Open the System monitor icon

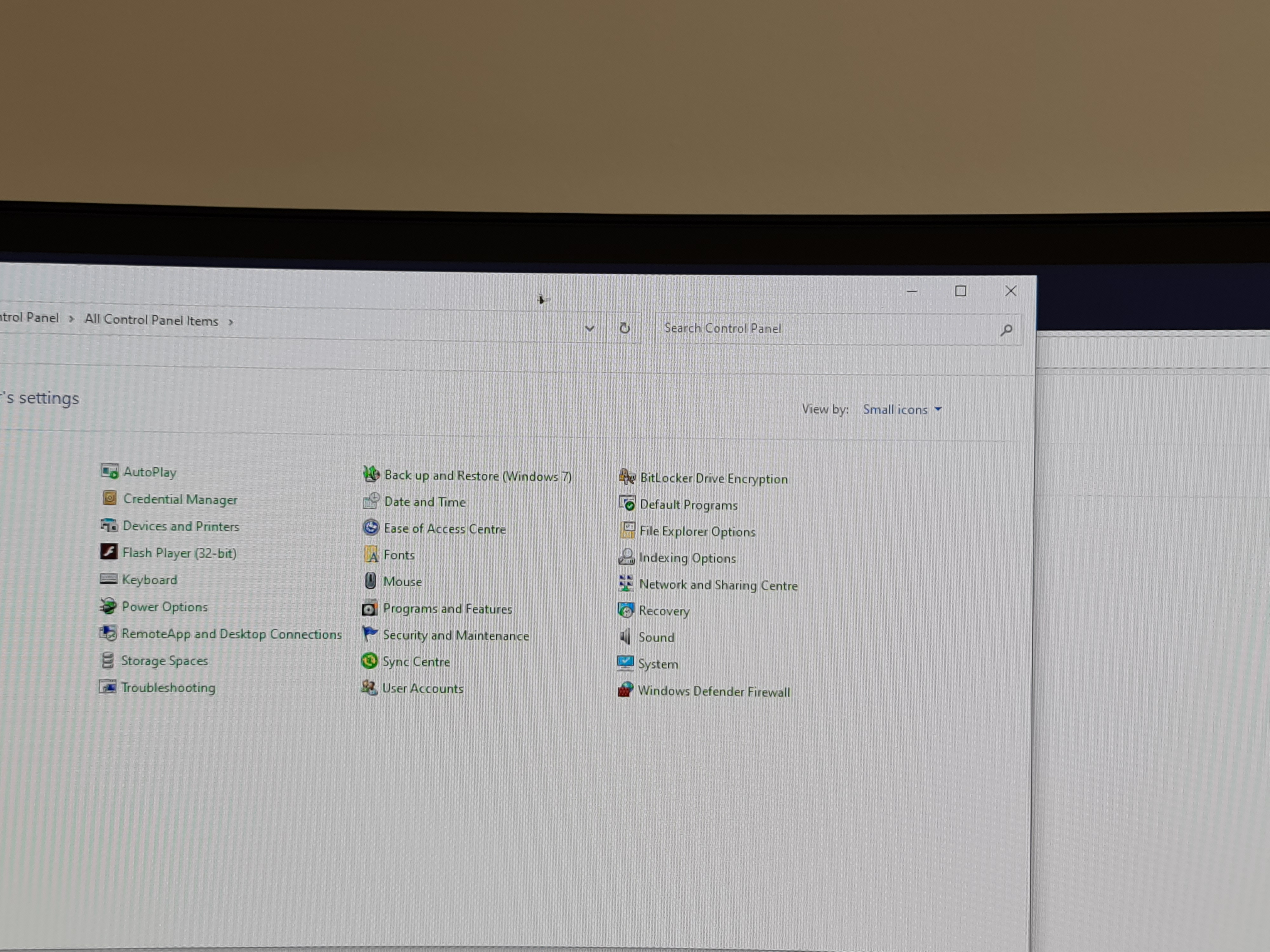click(625, 663)
